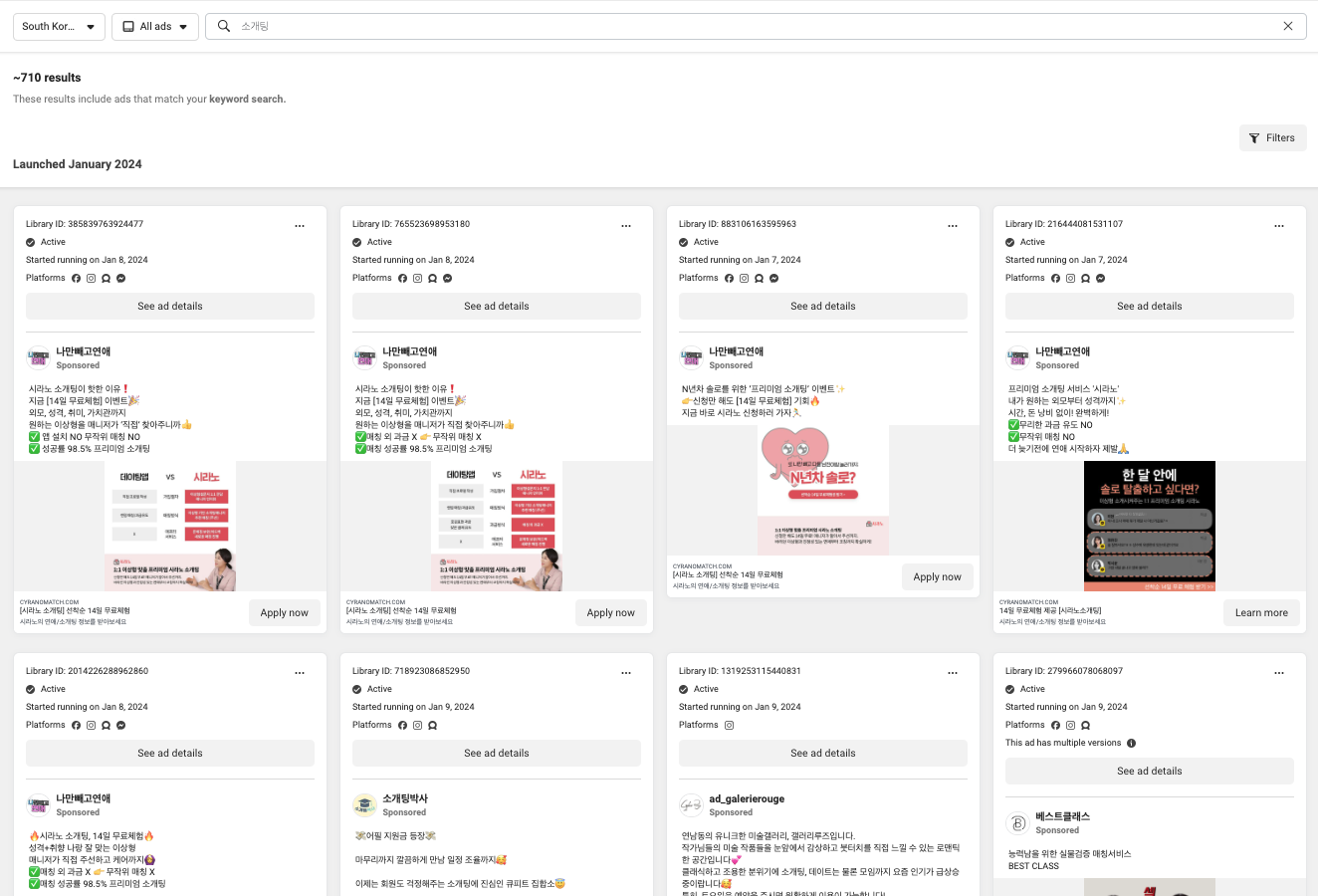Open more options for ad 718923086852950
Screen dimensions: 1318x896
coord(626,673)
